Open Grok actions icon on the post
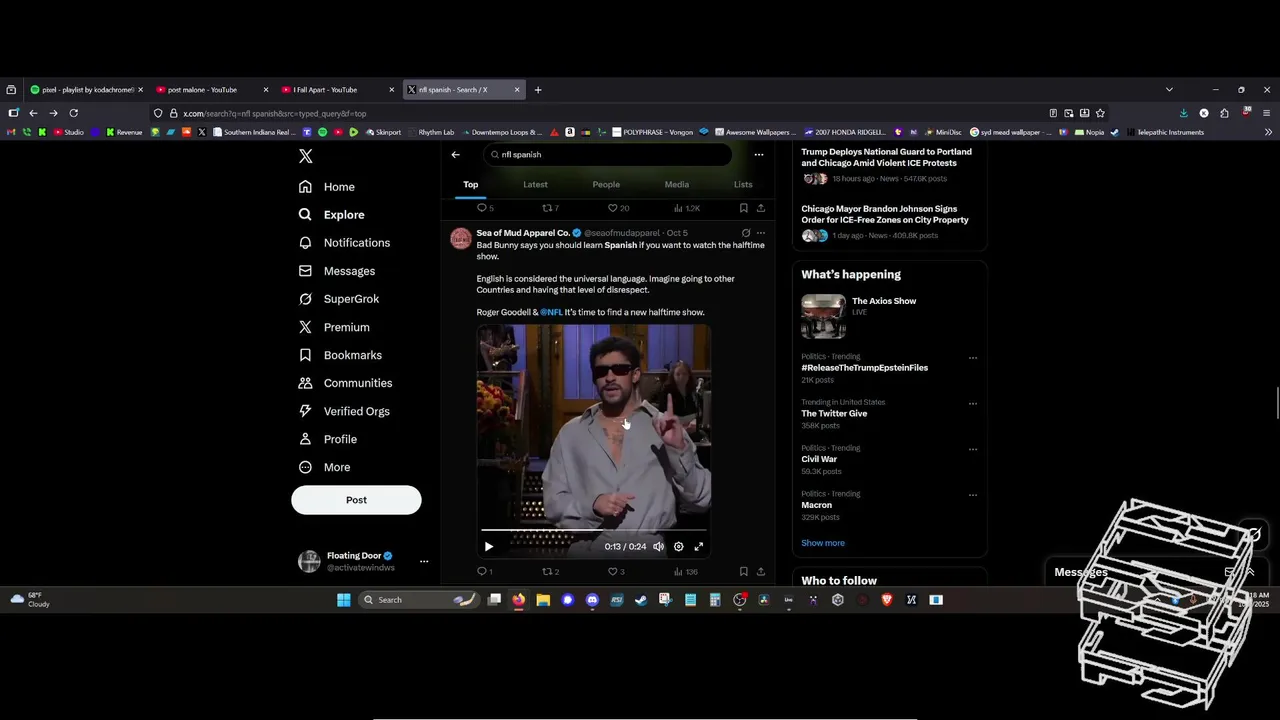Viewport: 1280px width, 720px height. [745, 233]
